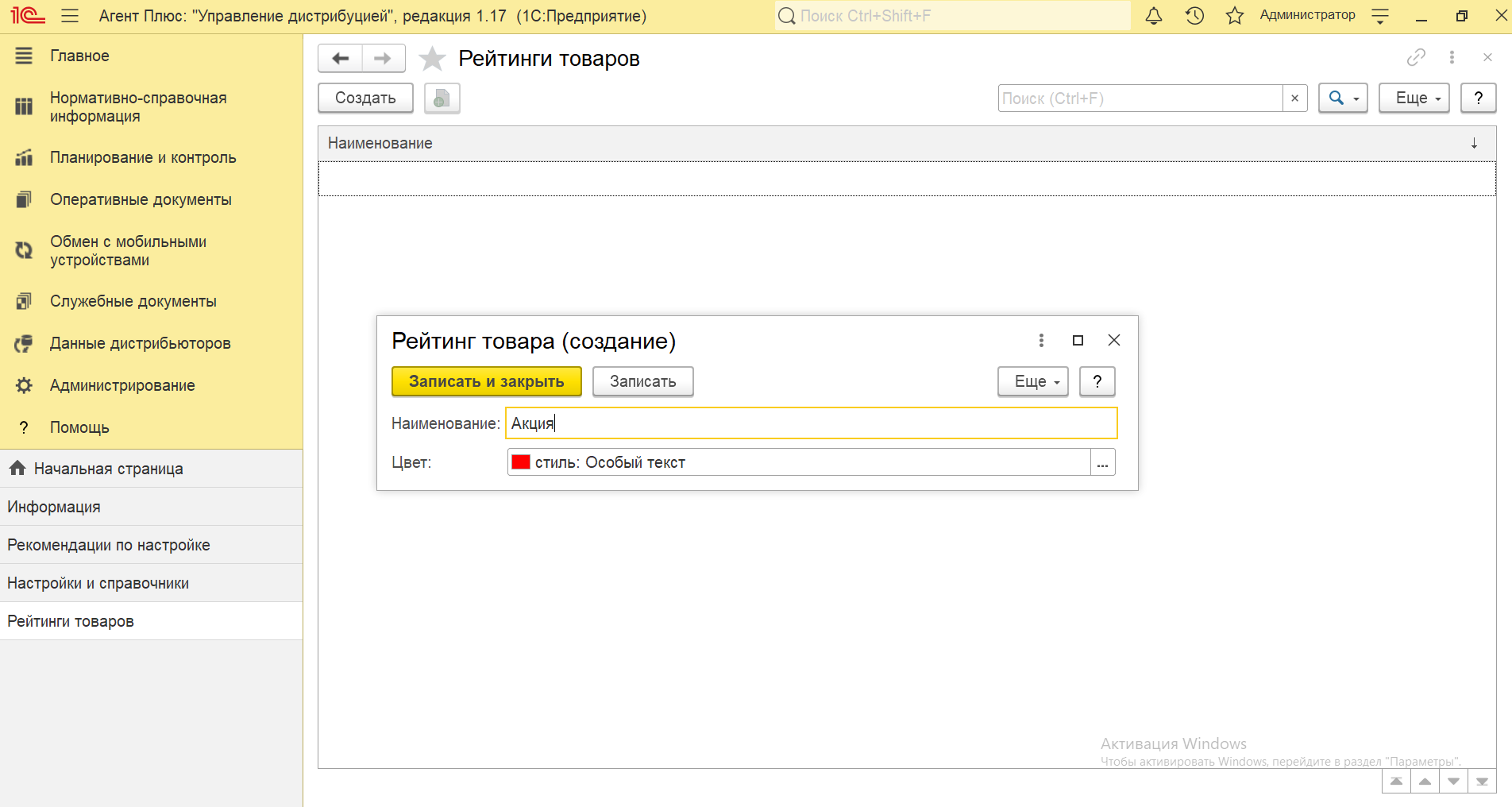Click the Помощь question mark icon

(24, 427)
